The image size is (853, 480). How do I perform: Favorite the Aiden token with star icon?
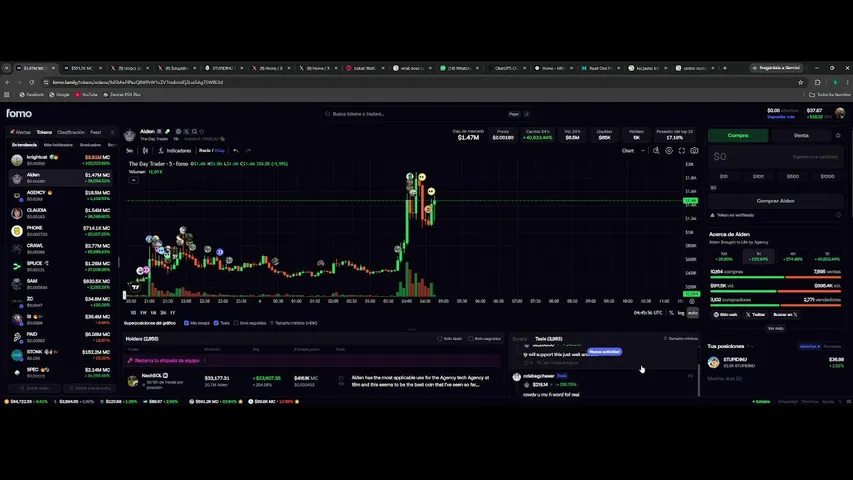click(x=202, y=131)
